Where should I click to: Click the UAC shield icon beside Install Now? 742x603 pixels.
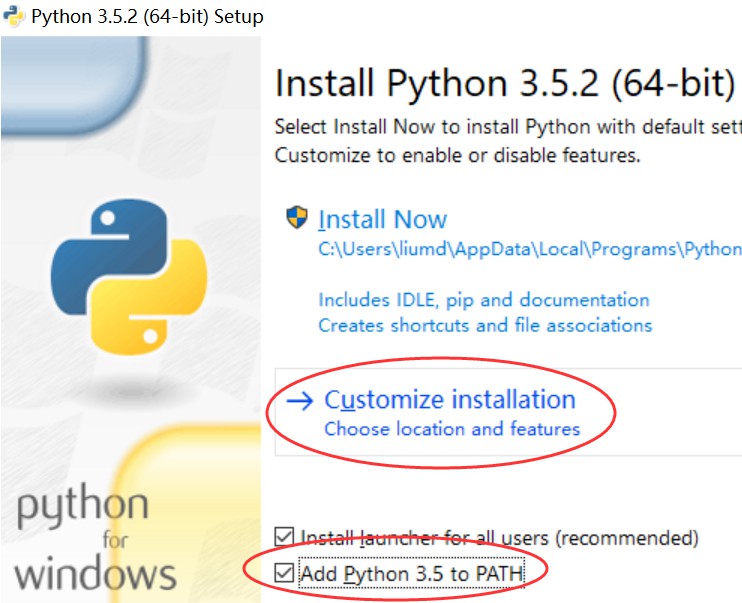[x=297, y=217]
